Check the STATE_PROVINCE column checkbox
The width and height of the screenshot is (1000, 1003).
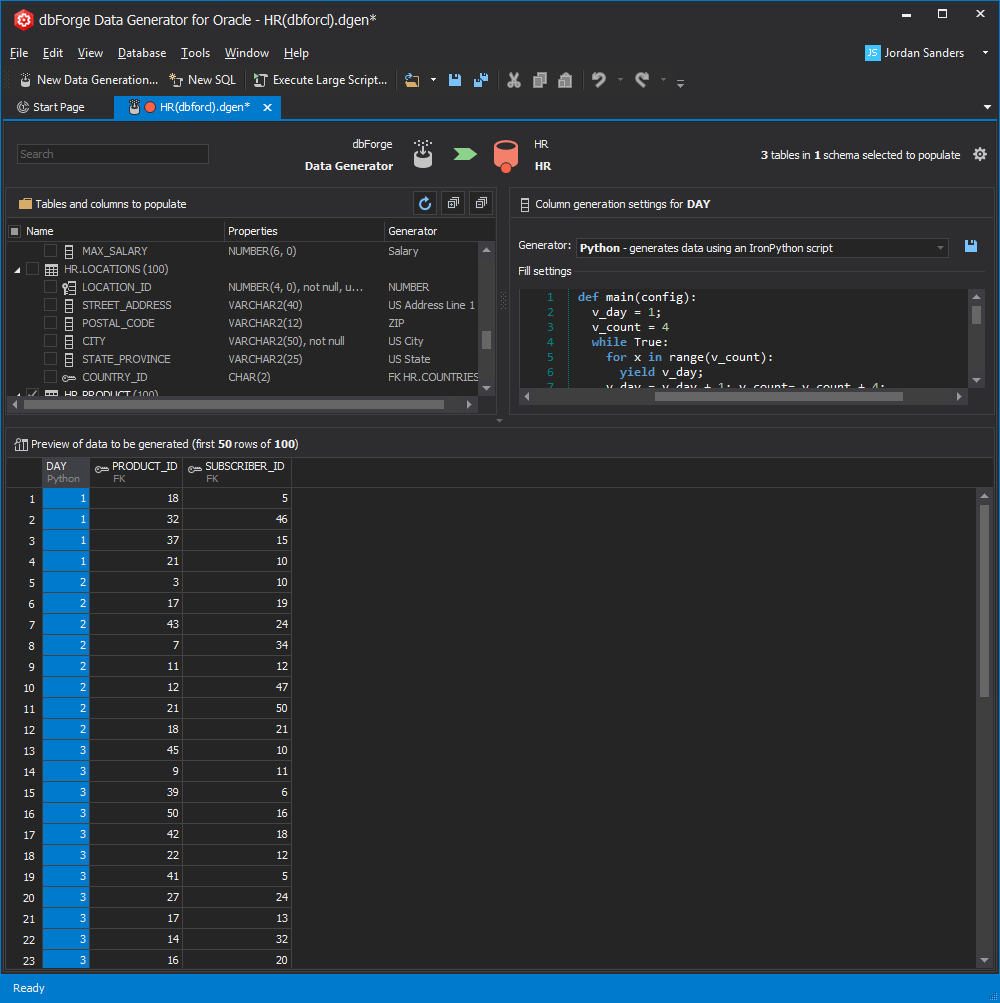[x=51, y=358]
